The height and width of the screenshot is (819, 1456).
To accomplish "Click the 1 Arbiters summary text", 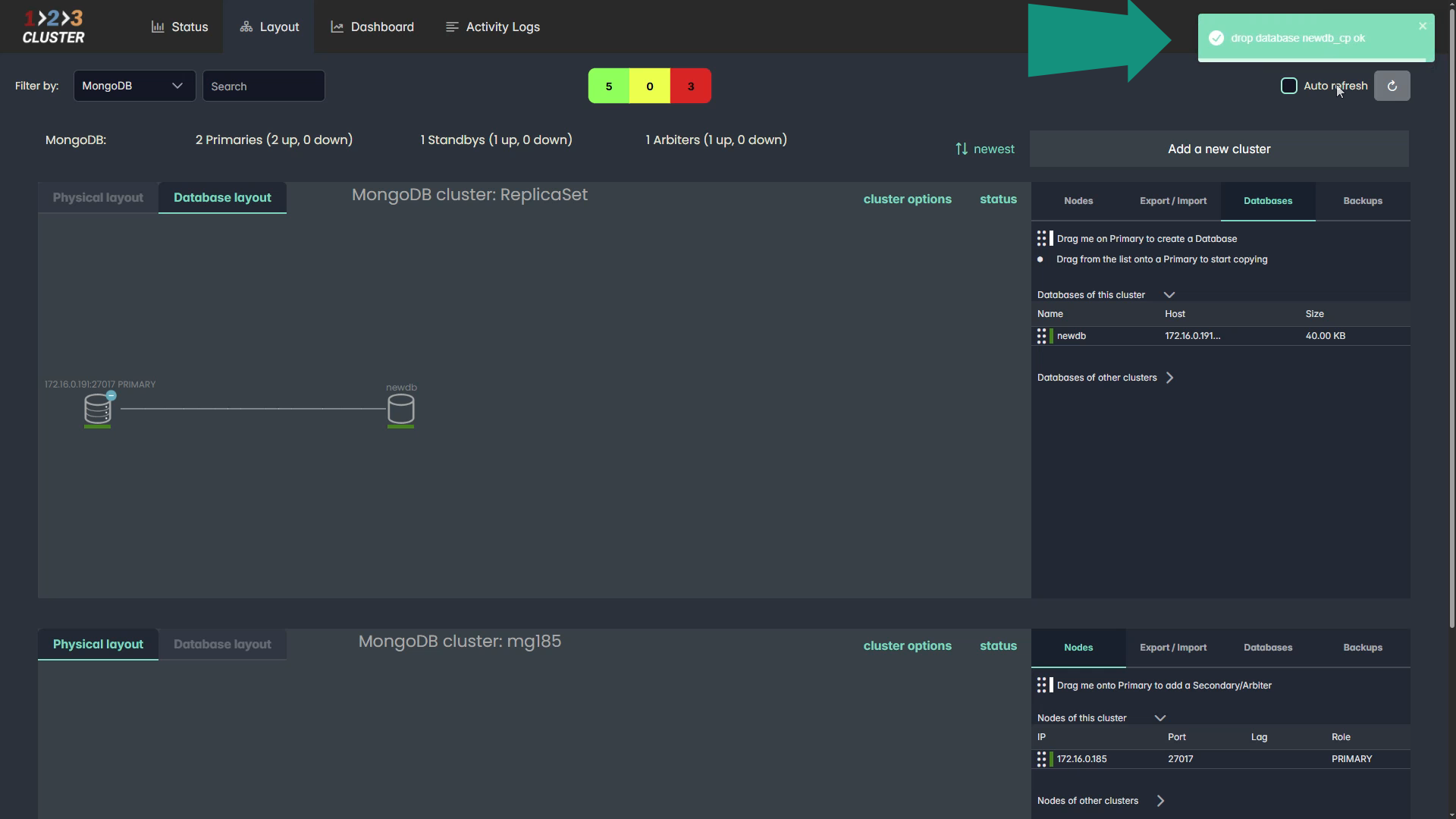I will tap(717, 140).
